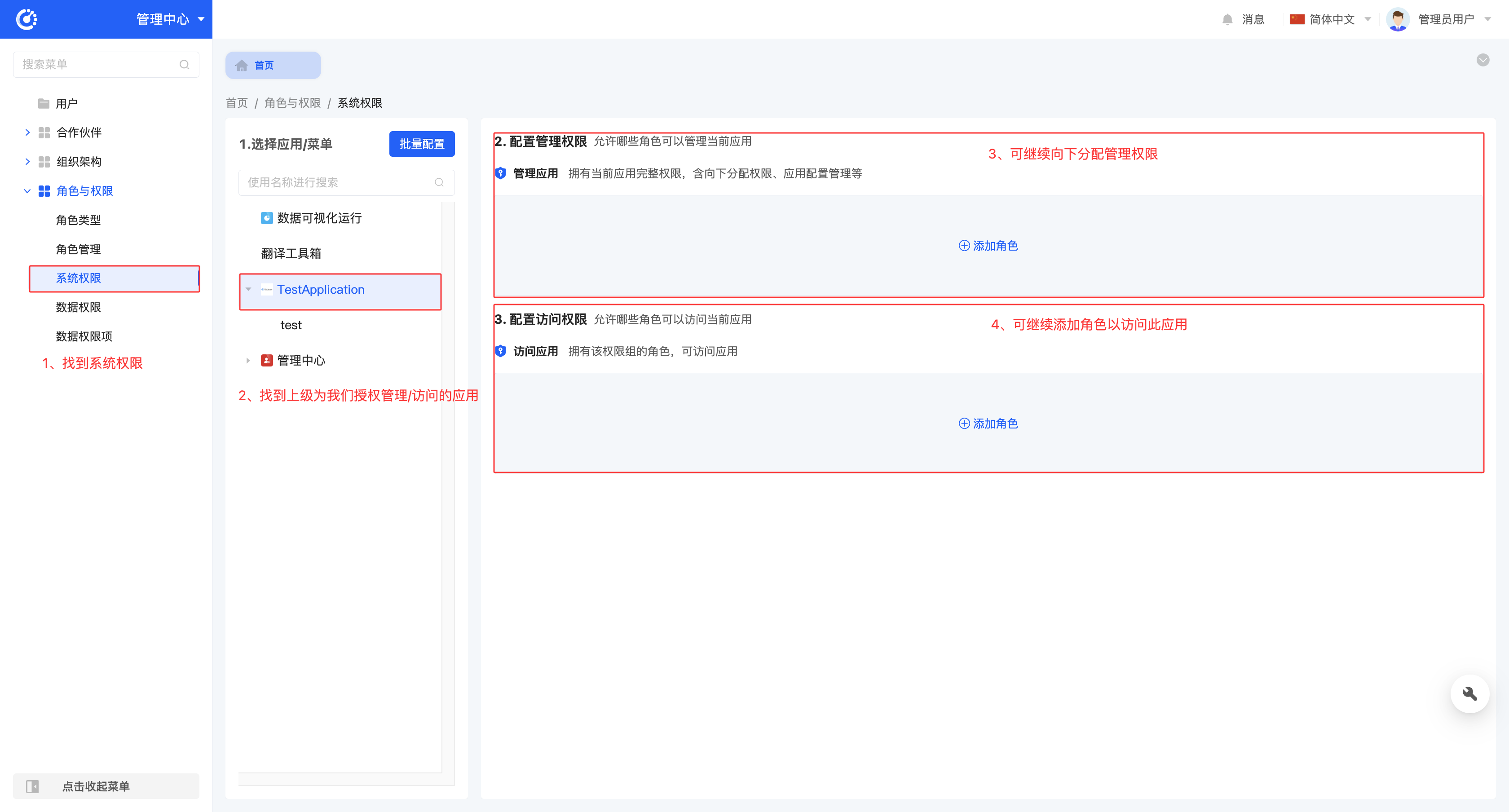Open the 管理中心 module switcher dropdown
The height and width of the screenshot is (812, 1509).
point(171,19)
